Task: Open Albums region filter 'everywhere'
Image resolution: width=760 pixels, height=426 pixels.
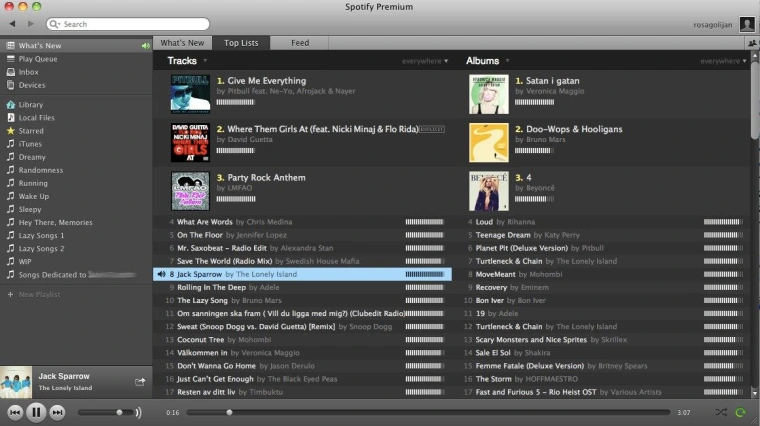Action: tap(723, 61)
